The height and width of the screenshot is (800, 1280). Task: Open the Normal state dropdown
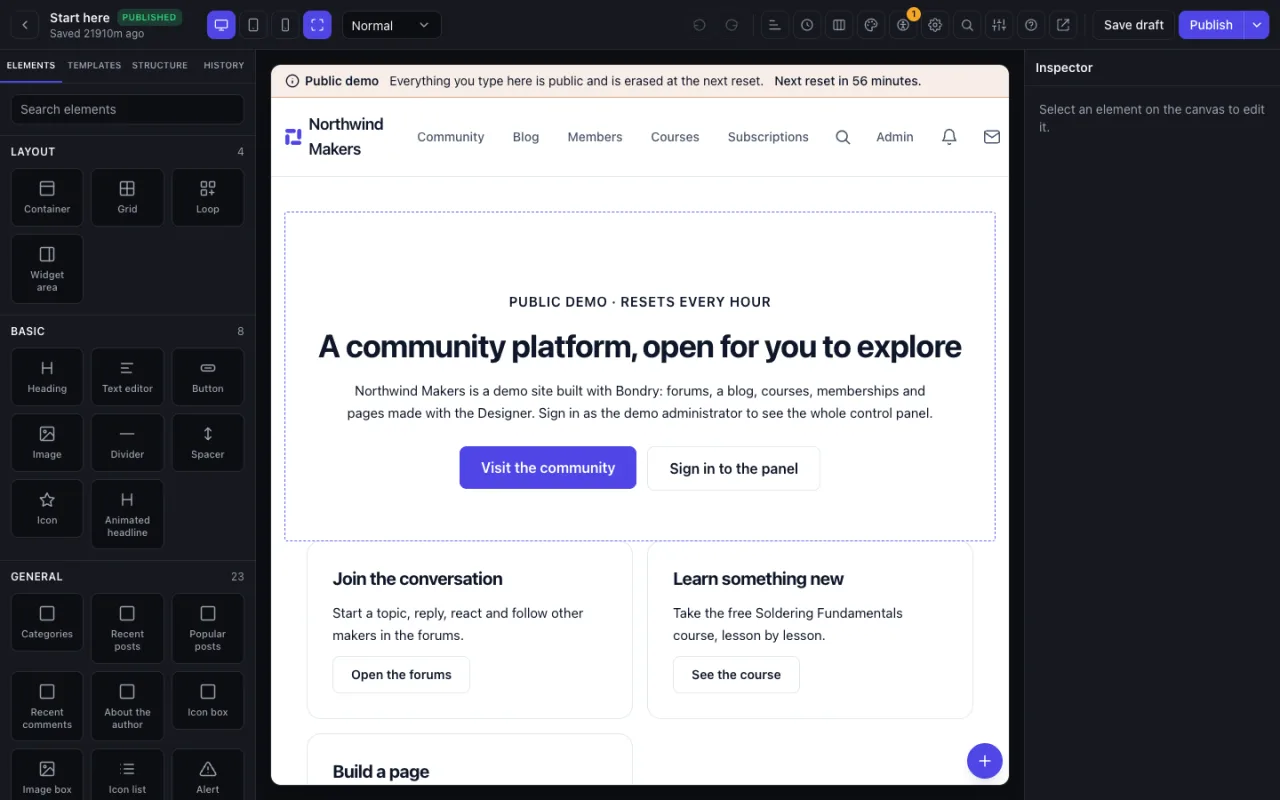coord(391,25)
